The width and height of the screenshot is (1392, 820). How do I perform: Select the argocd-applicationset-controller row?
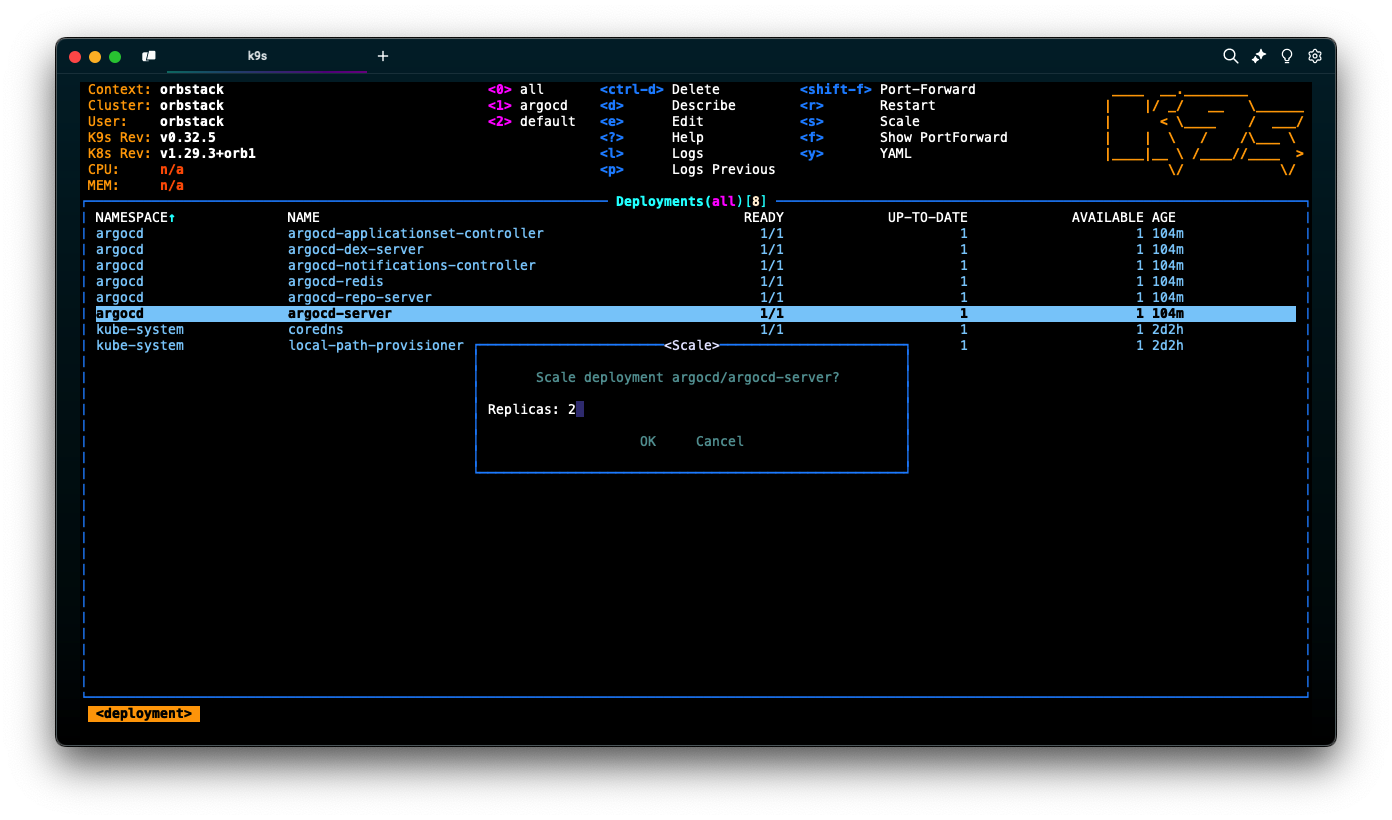point(696,233)
